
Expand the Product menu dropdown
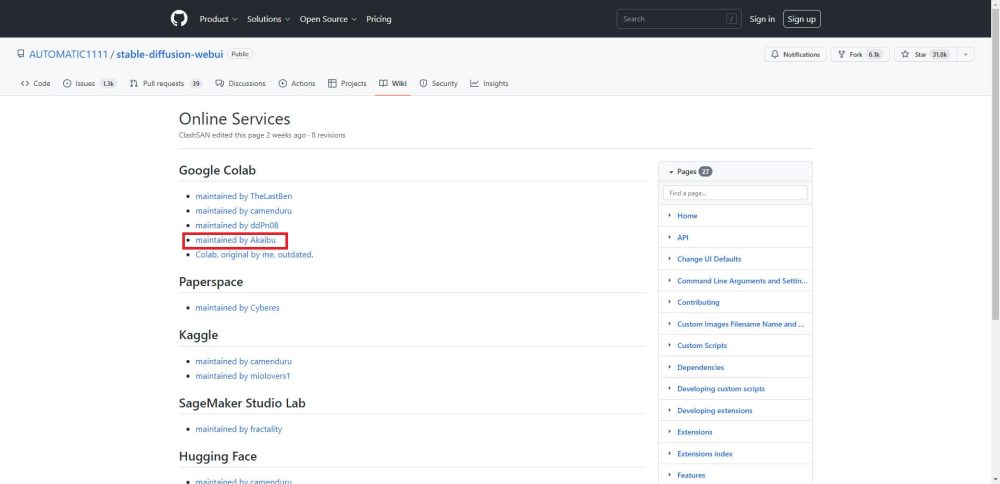pos(218,19)
